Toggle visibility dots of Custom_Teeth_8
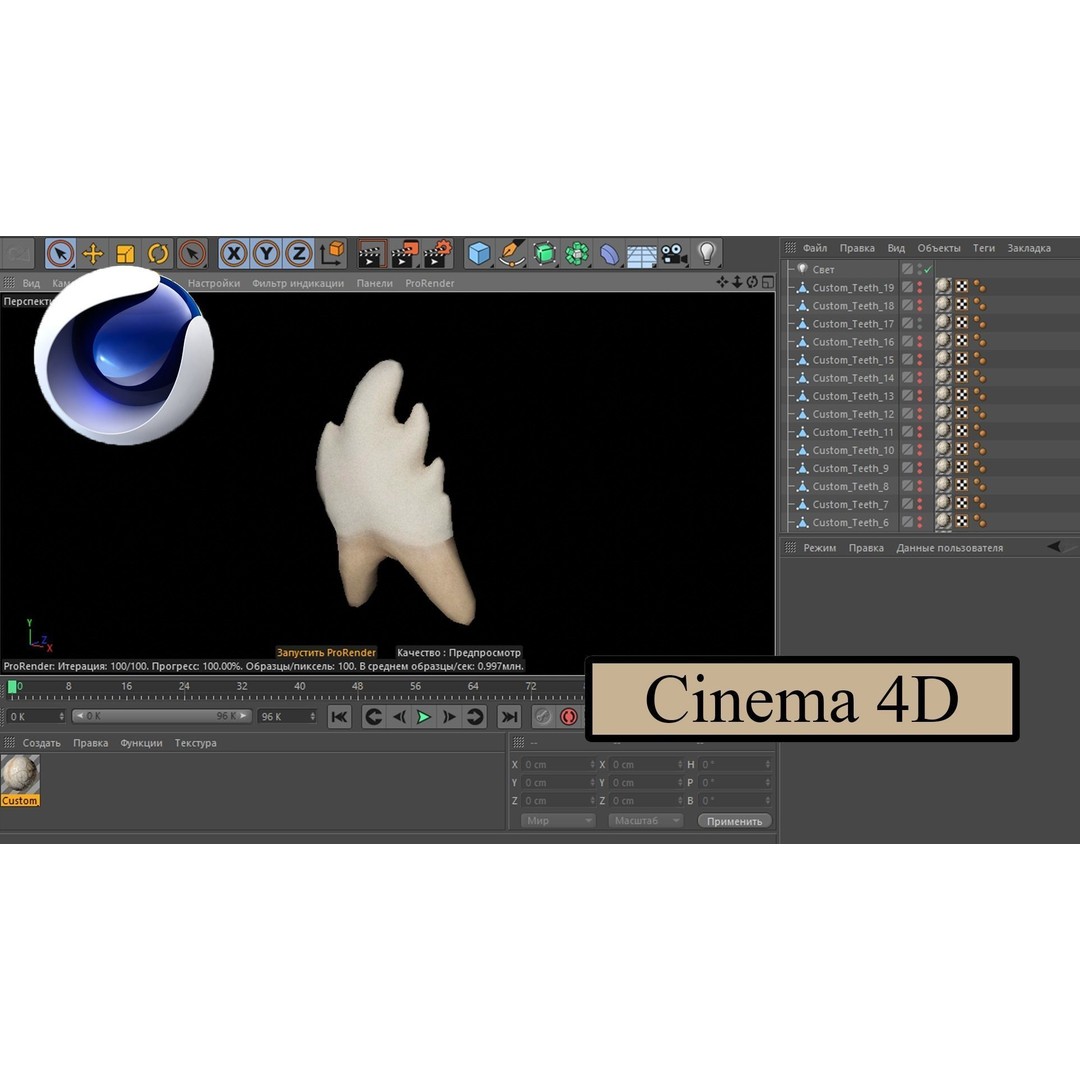 coord(920,486)
